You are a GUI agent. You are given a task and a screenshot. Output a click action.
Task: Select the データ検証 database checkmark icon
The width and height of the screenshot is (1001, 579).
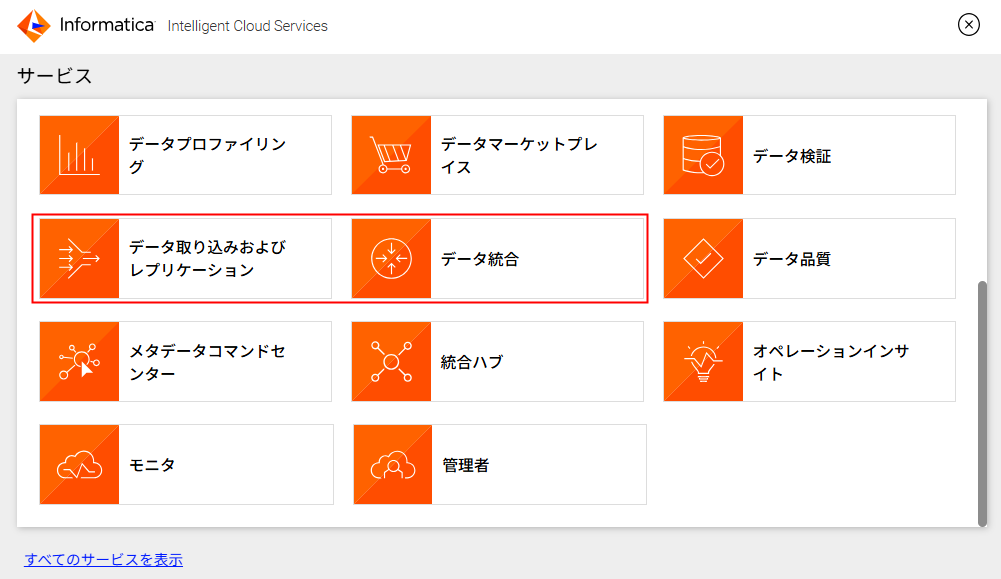pos(703,155)
